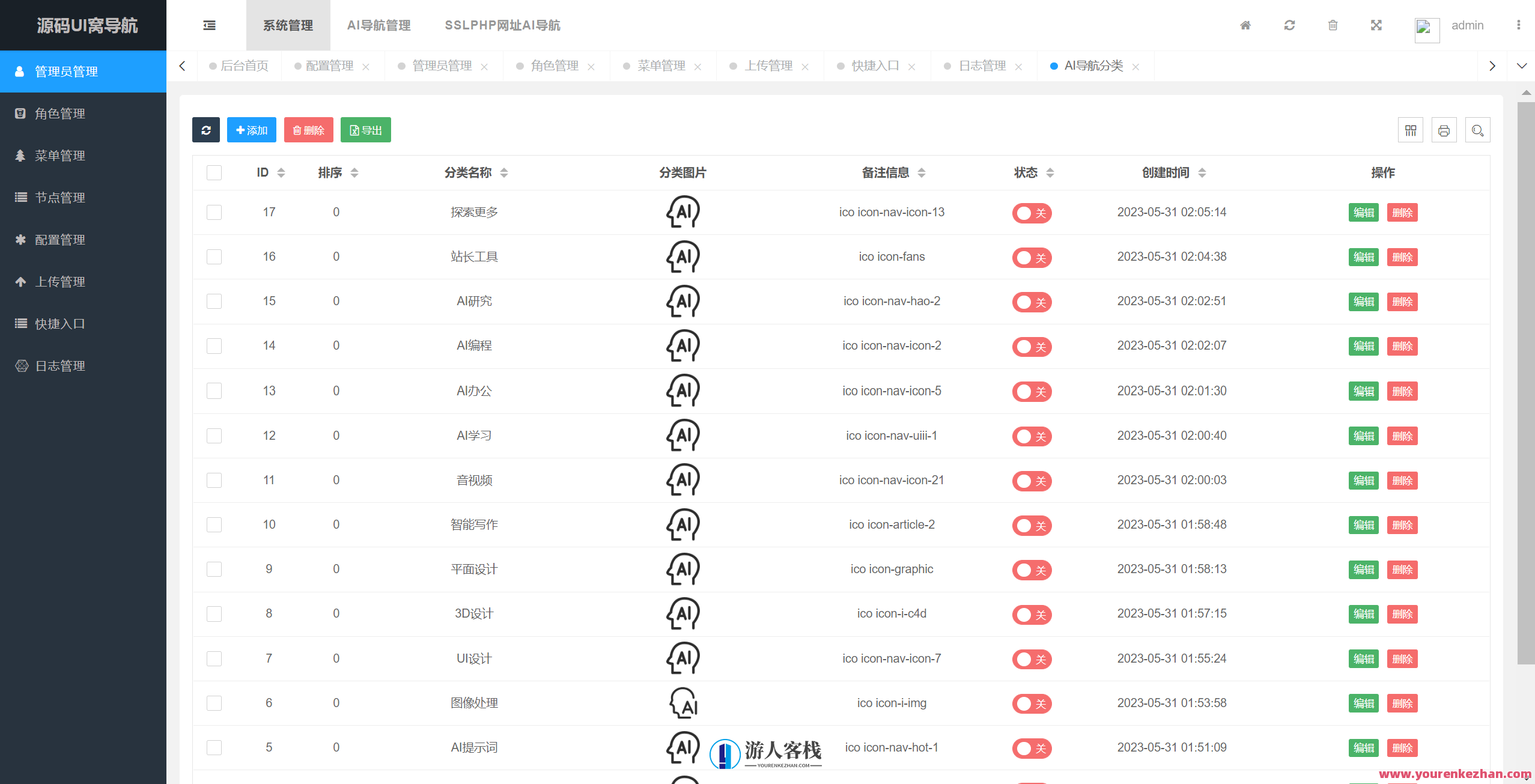Viewport: 1535px width, 784px height.
Task: Select the select-all checkbox in the header
Action: click(214, 172)
